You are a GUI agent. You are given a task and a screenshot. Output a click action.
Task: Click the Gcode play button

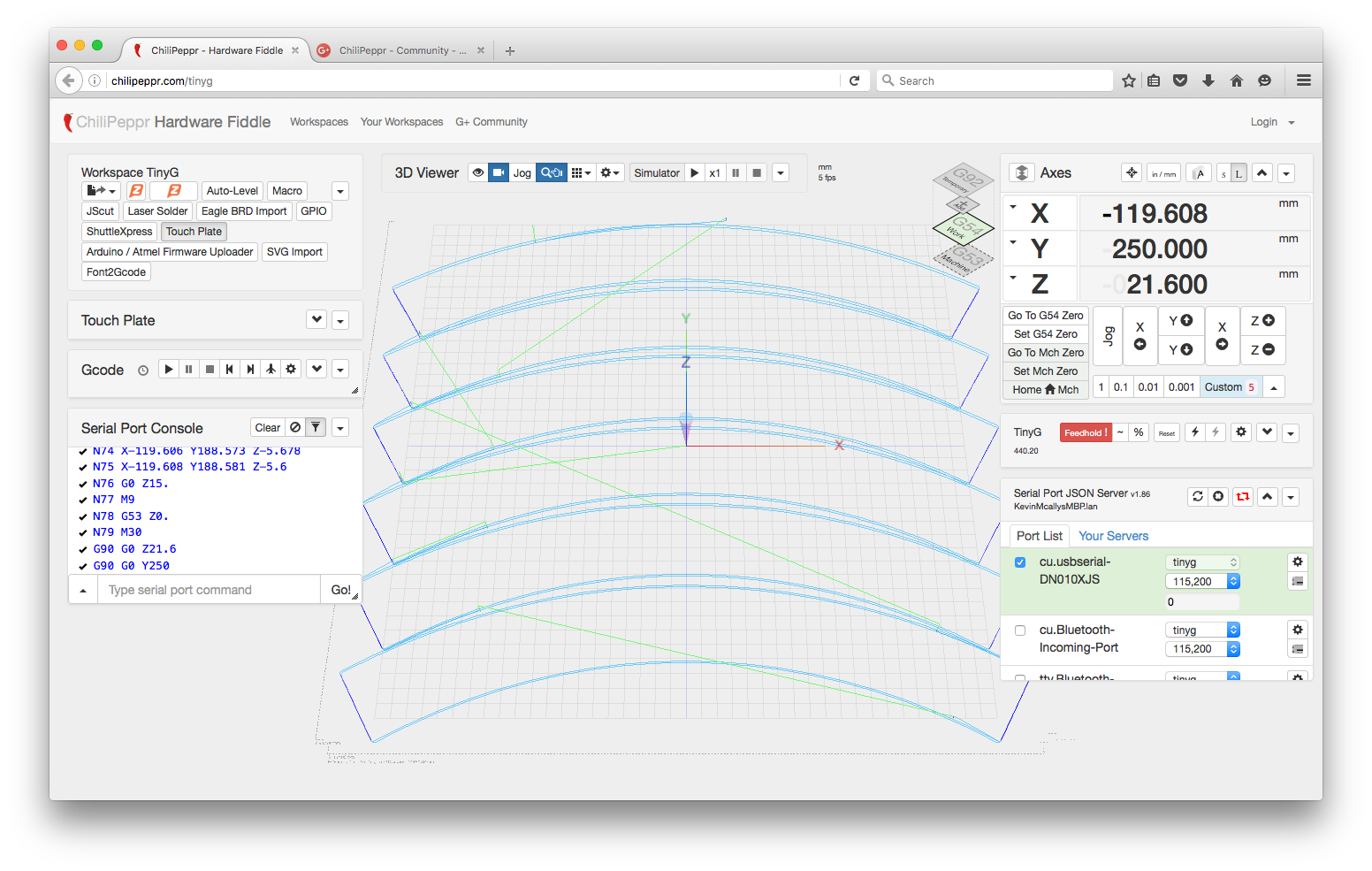coord(169,370)
